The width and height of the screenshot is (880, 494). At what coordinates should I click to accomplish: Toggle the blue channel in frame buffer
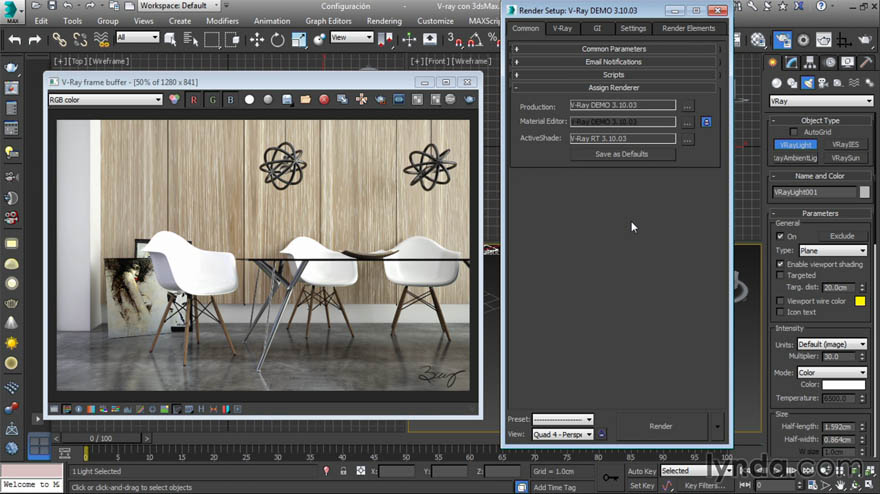point(230,100)
